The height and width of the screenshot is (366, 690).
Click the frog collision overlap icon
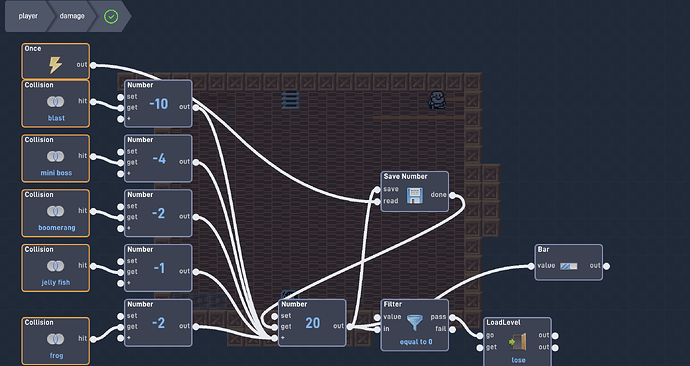point(55,339)
